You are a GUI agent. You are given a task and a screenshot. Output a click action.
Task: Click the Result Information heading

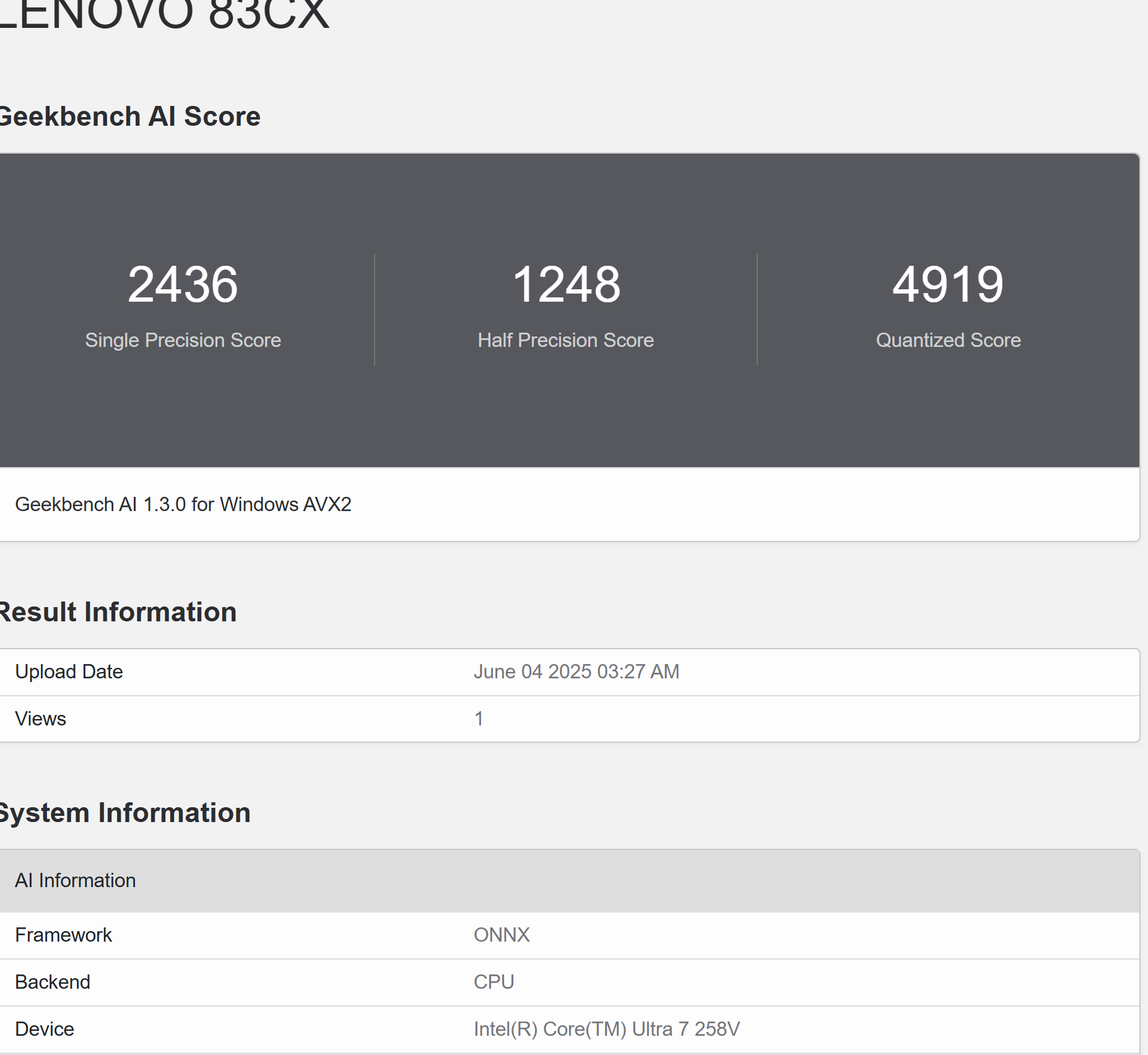coord(118,612)
